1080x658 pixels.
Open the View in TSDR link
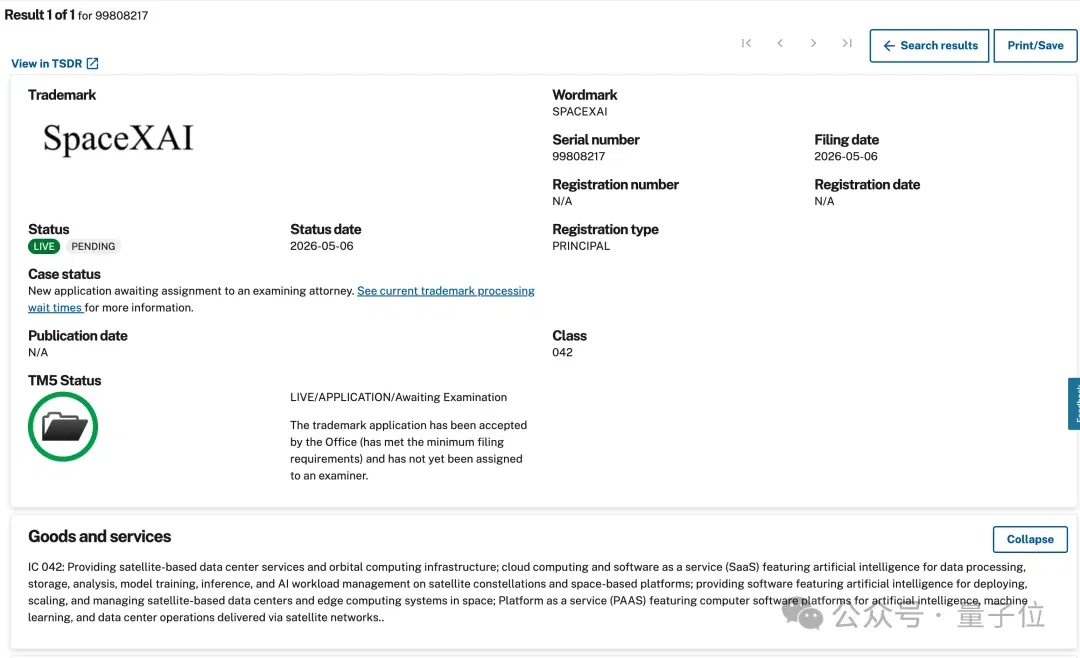point(54,63)
